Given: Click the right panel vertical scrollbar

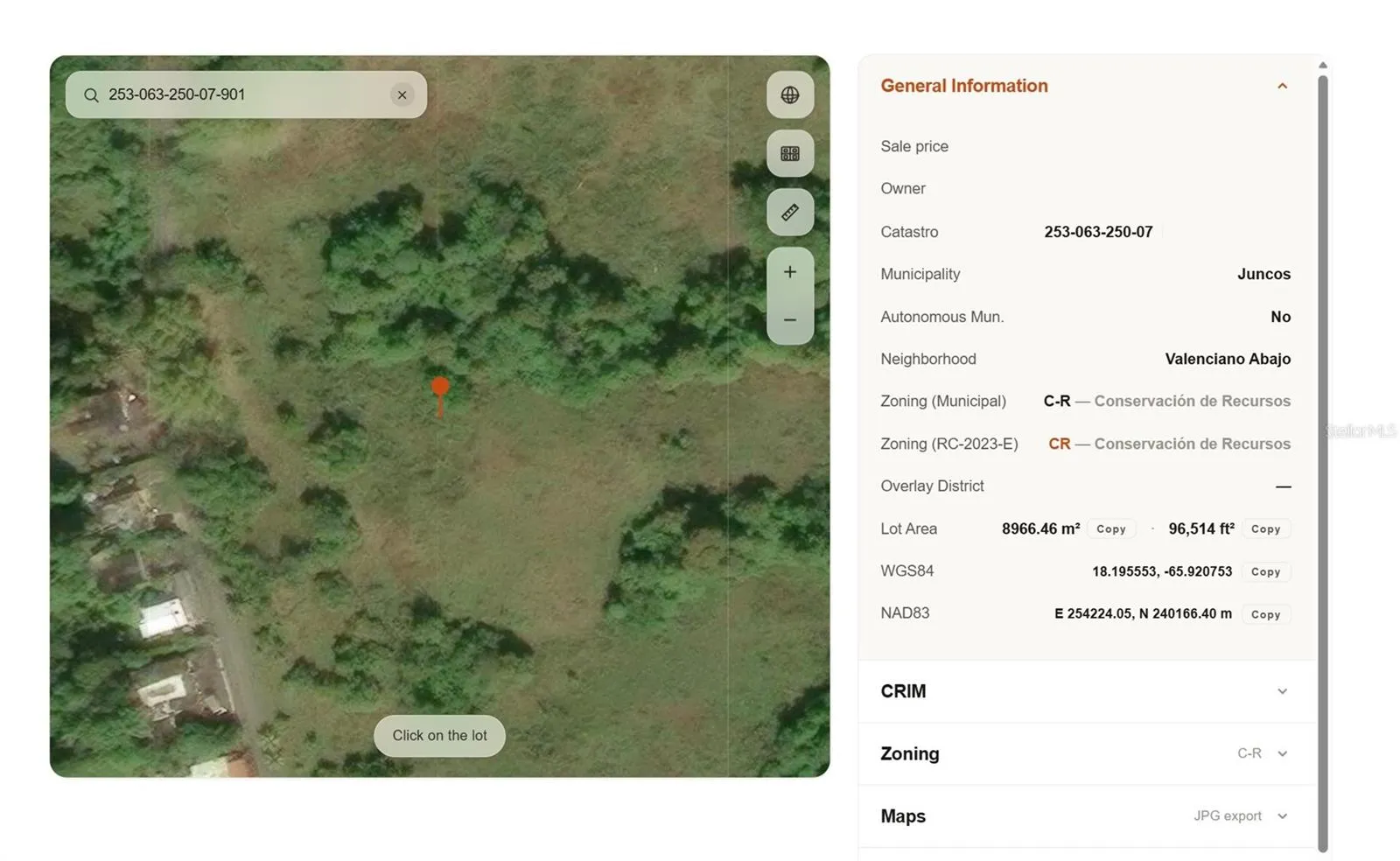Looking at the screenshot, I should coord(1323,463).
